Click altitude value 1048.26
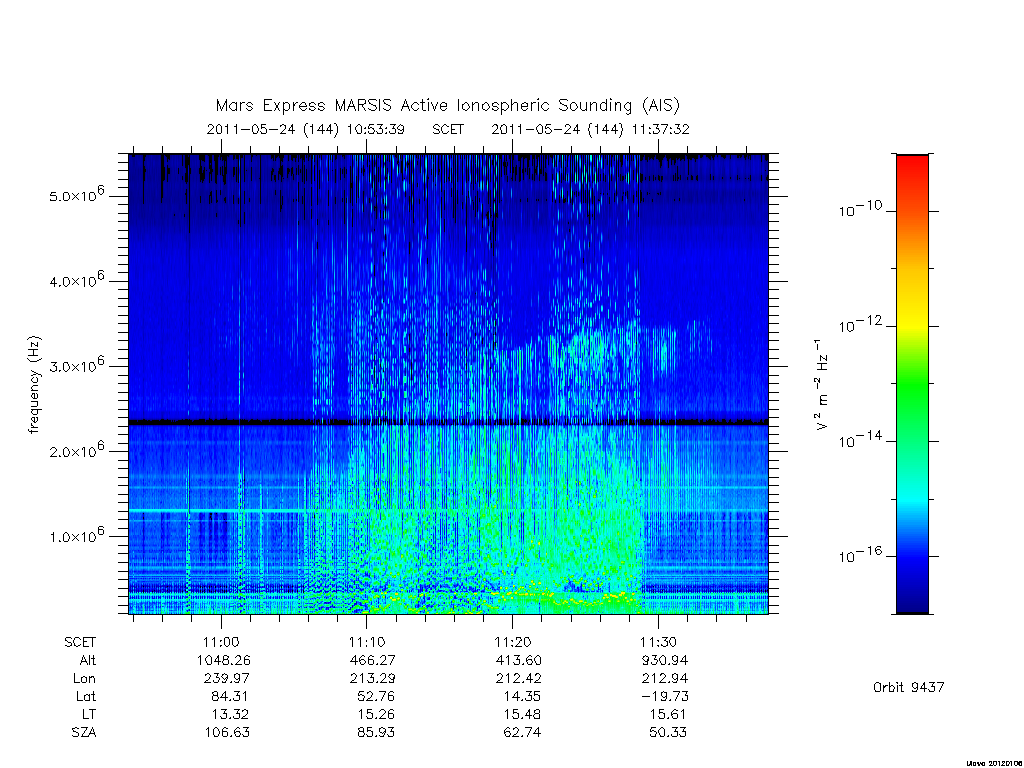Image resolution: width=1024 pixels, height=768 pixels. 223,660
